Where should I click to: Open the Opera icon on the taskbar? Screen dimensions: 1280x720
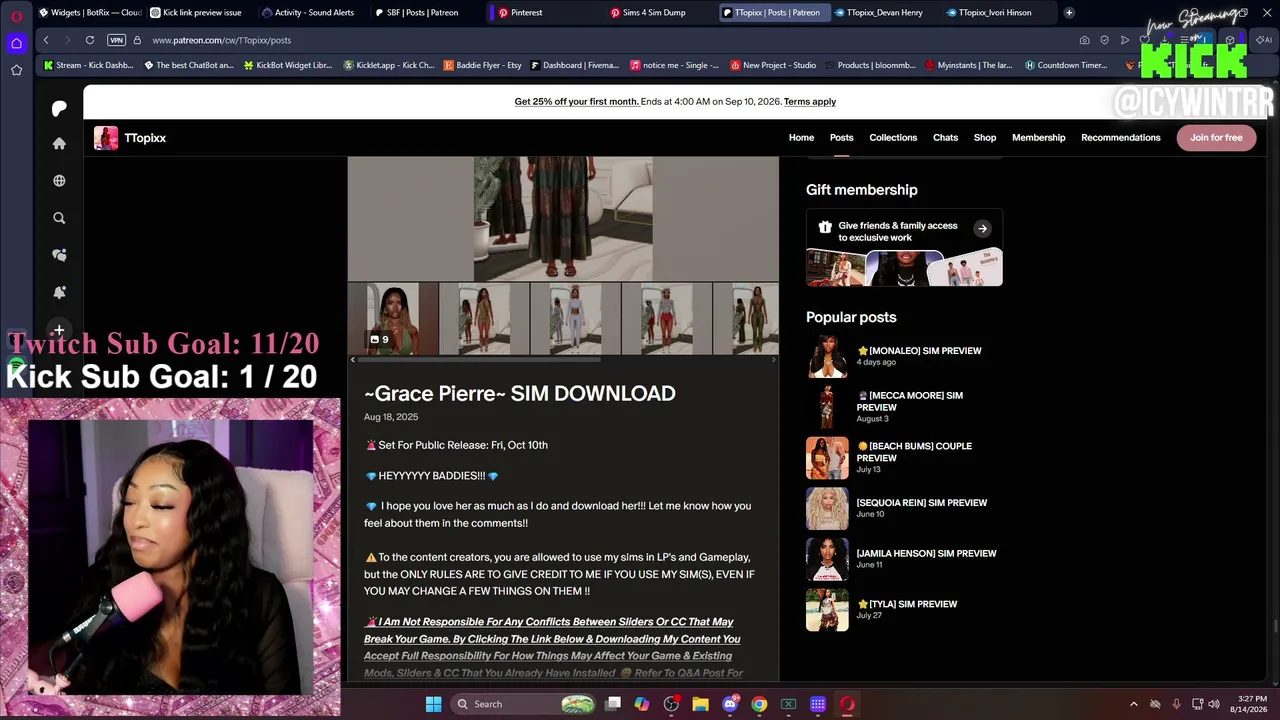coord(847,704)
